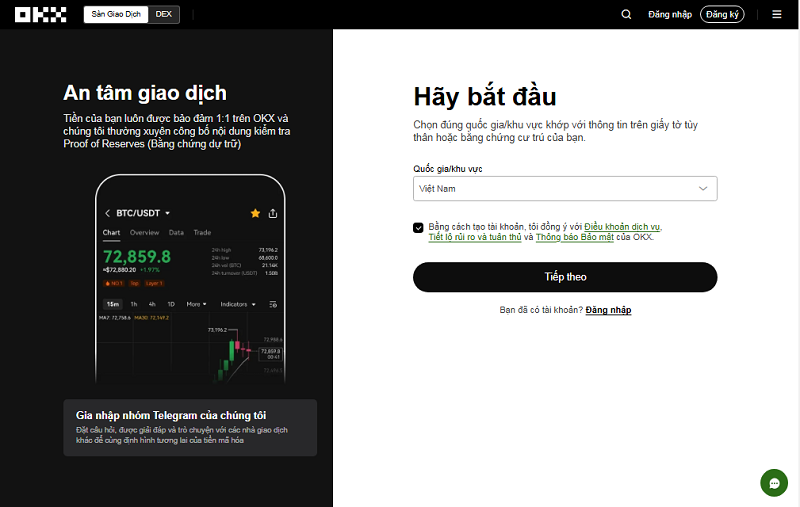Open the Telegram group banner
The height and width of the screenshot is (507, 800).
pos(190,427)
